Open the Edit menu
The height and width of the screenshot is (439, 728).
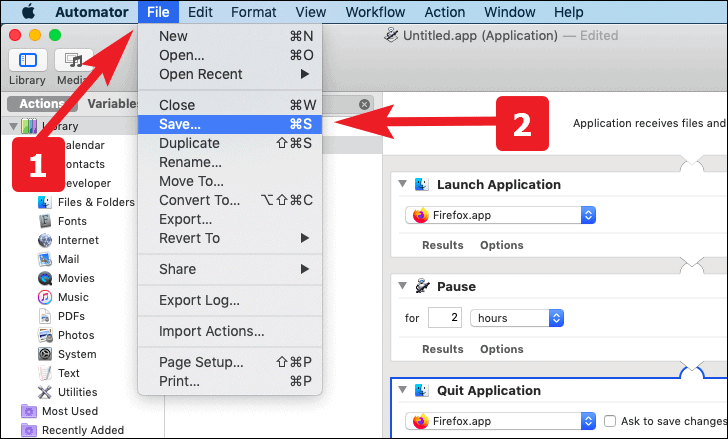point(200,12)
